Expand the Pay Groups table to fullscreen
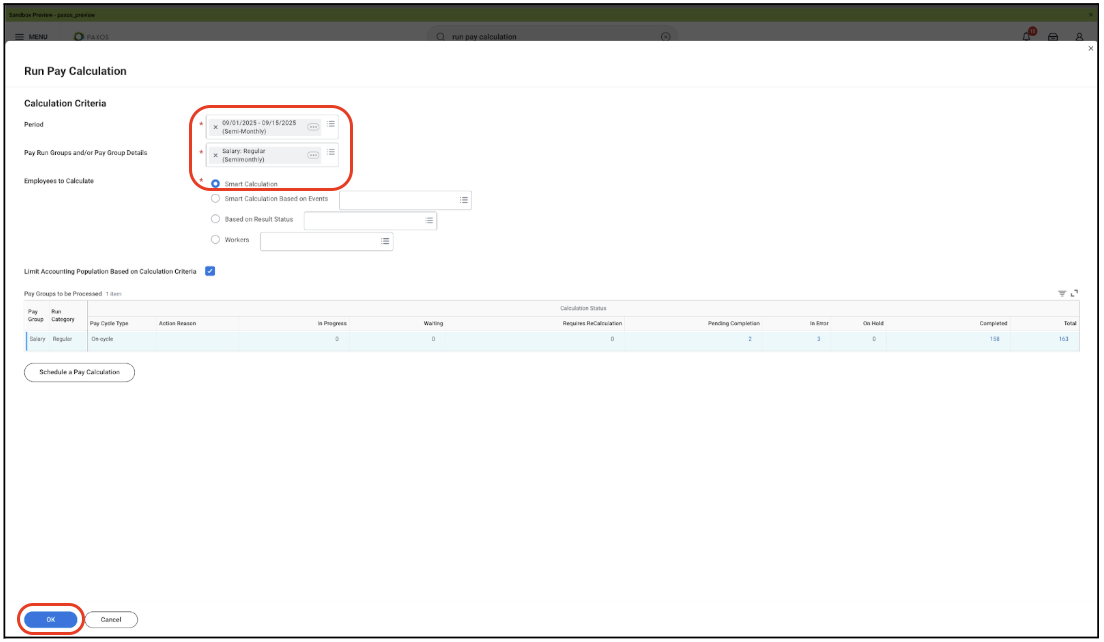This screenshot has height=642, width=1104. (1074, 294)
